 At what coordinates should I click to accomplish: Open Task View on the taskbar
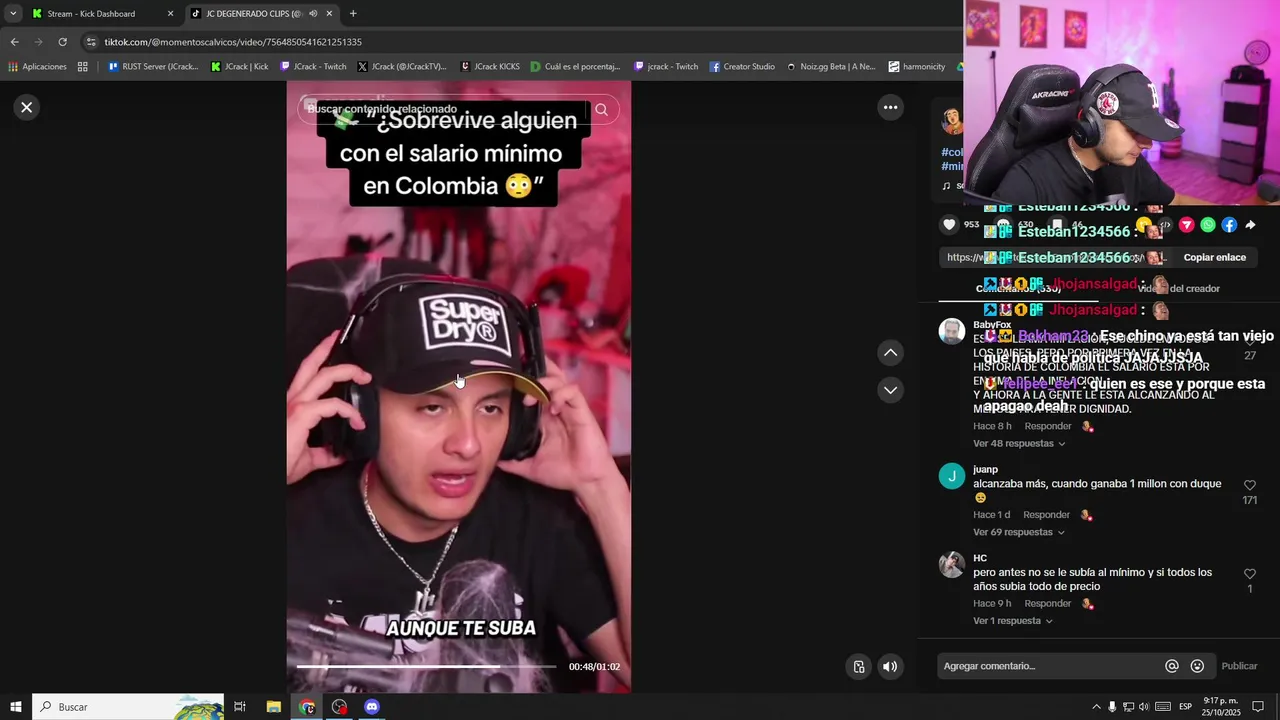pyautogui.click(x=240, y=707)
